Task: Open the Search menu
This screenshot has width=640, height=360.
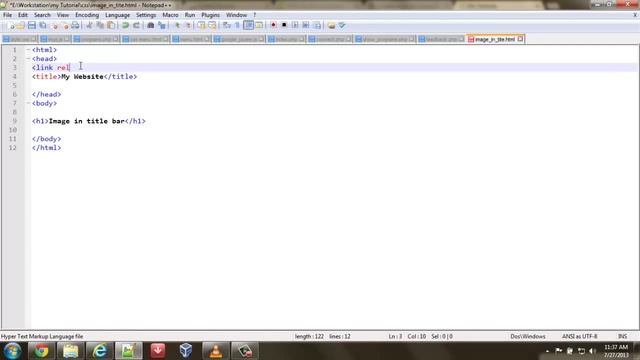Action: pos(42,15)
